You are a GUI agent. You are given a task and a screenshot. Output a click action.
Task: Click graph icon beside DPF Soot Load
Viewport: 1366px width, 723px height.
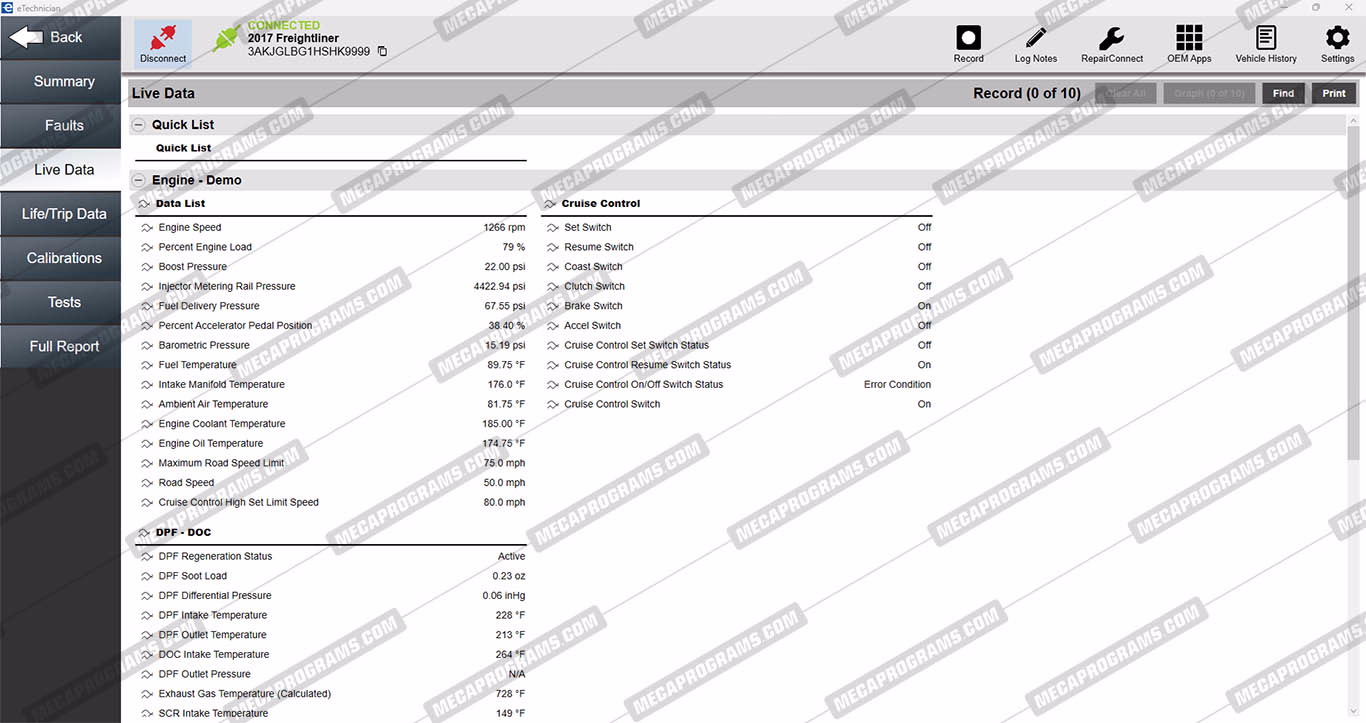click(147, 576)
